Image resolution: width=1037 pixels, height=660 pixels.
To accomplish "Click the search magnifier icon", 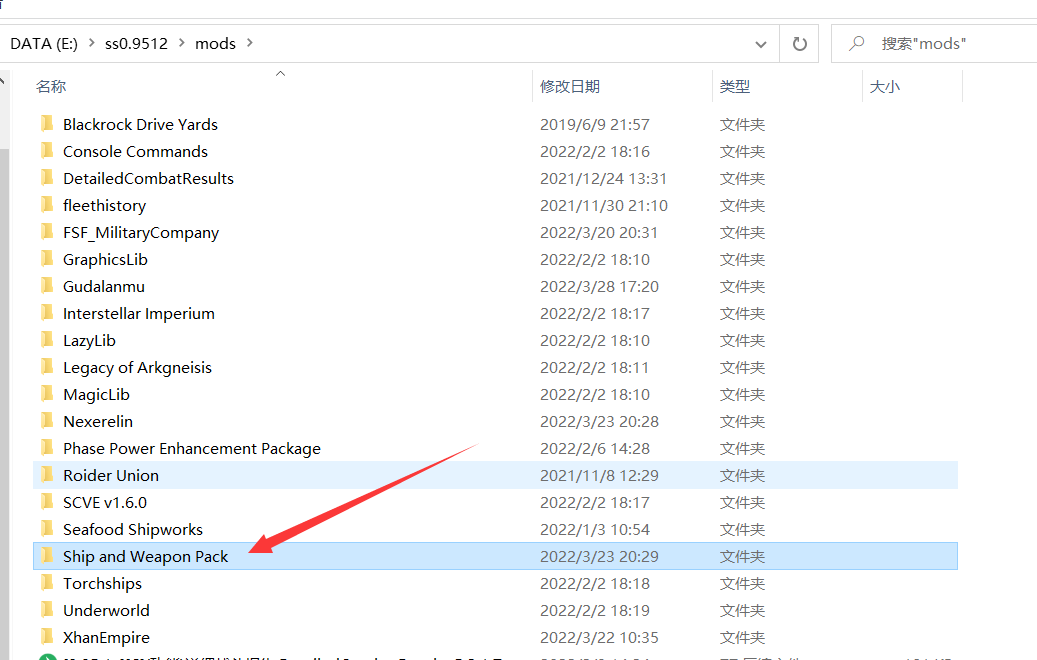I will 856,44.
